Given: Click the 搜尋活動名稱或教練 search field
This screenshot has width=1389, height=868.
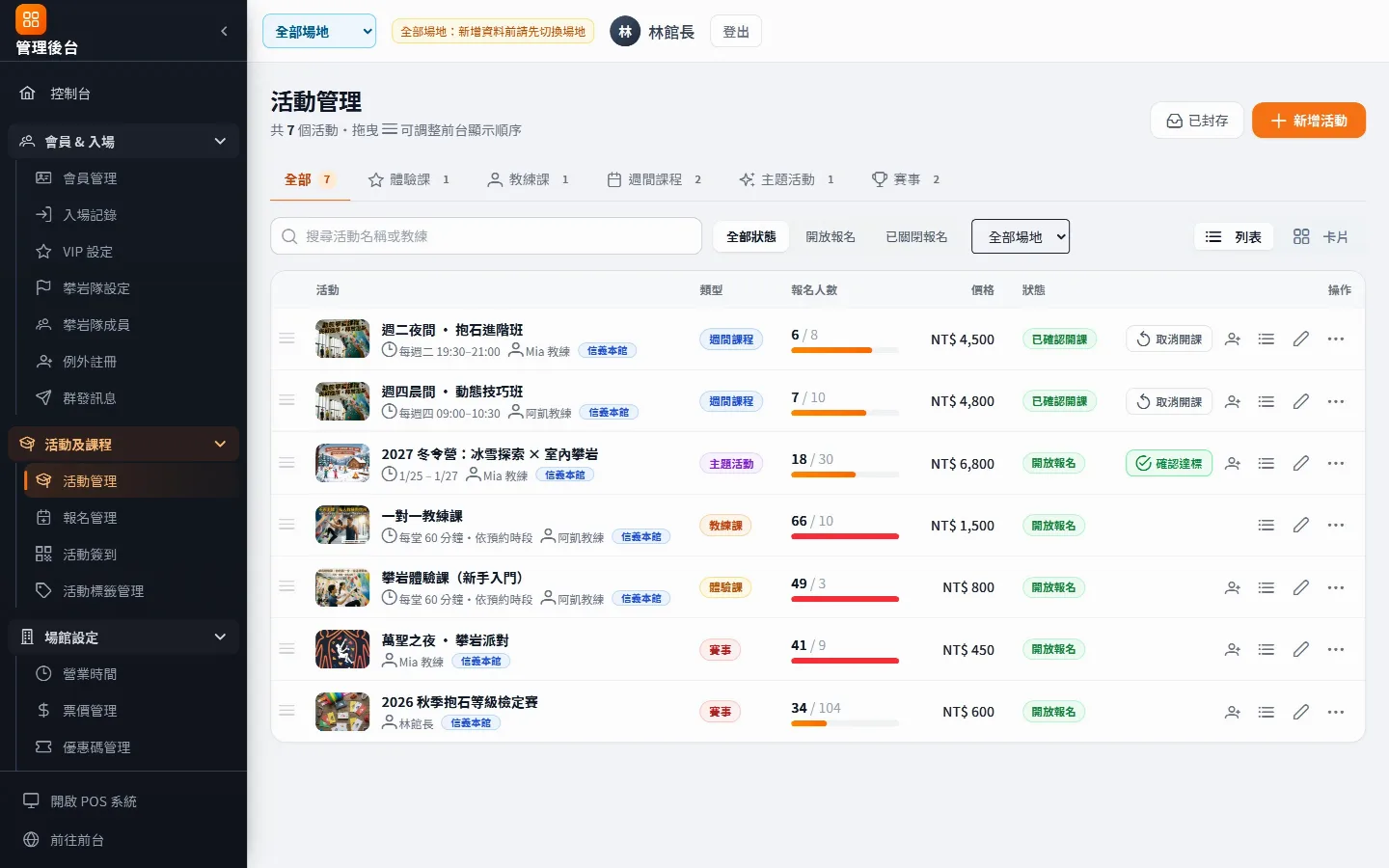Looking at the screenshot, I should [486, 236].
